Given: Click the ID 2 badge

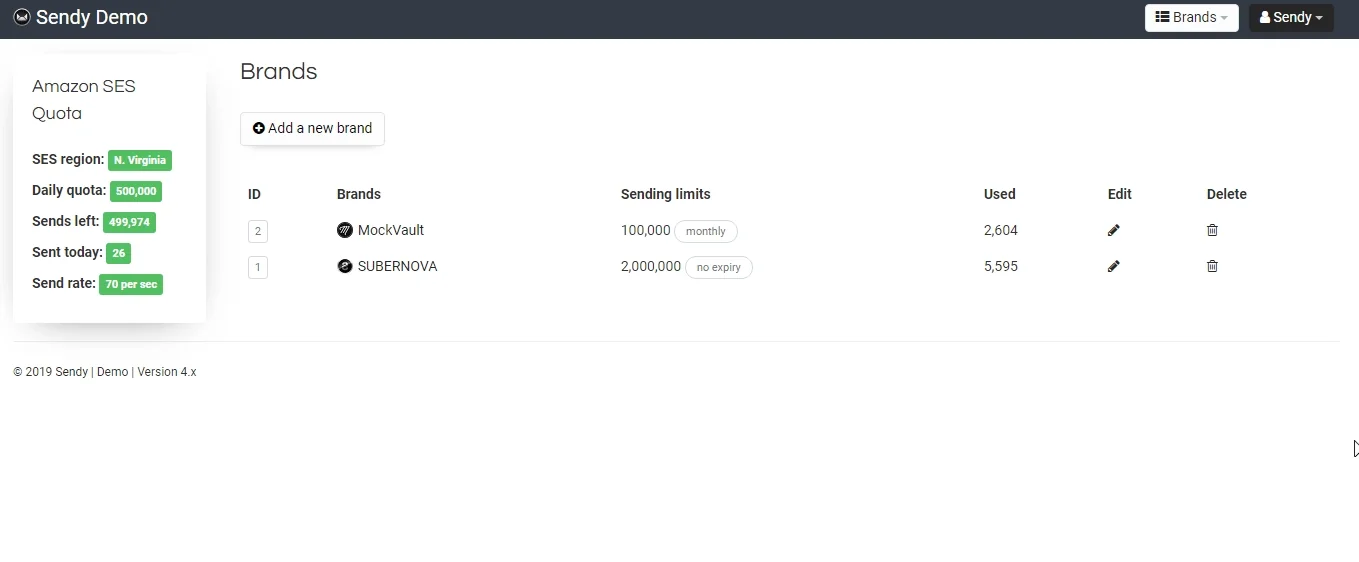Looking at the screenshot, I should click(258, 232).
